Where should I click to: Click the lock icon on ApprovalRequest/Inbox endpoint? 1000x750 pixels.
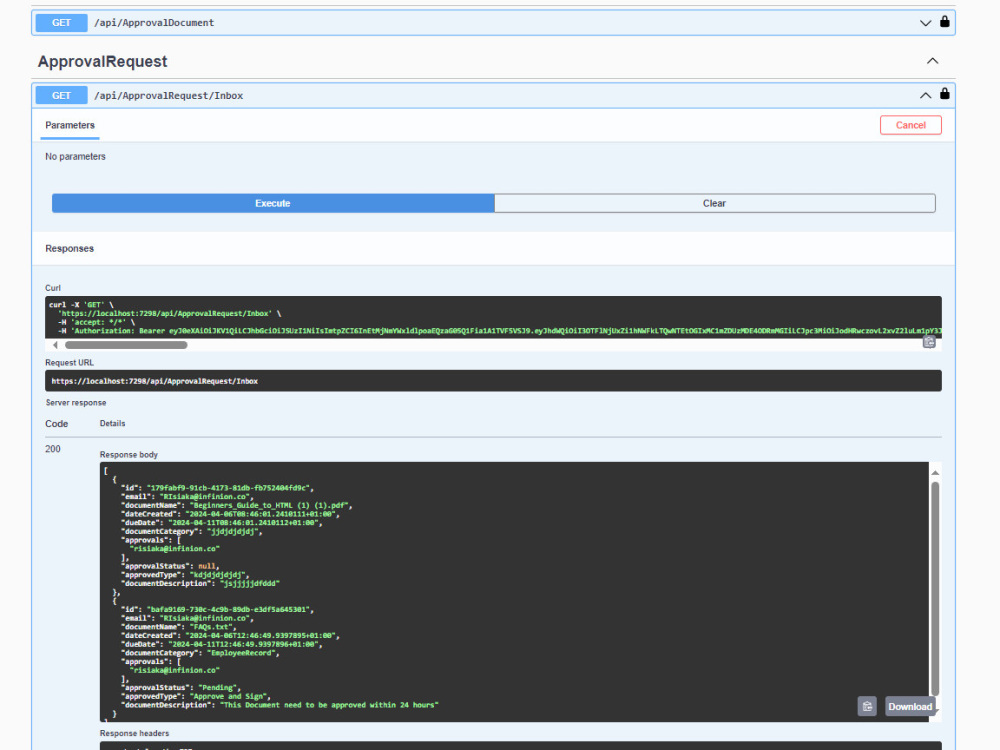(945, 94)
